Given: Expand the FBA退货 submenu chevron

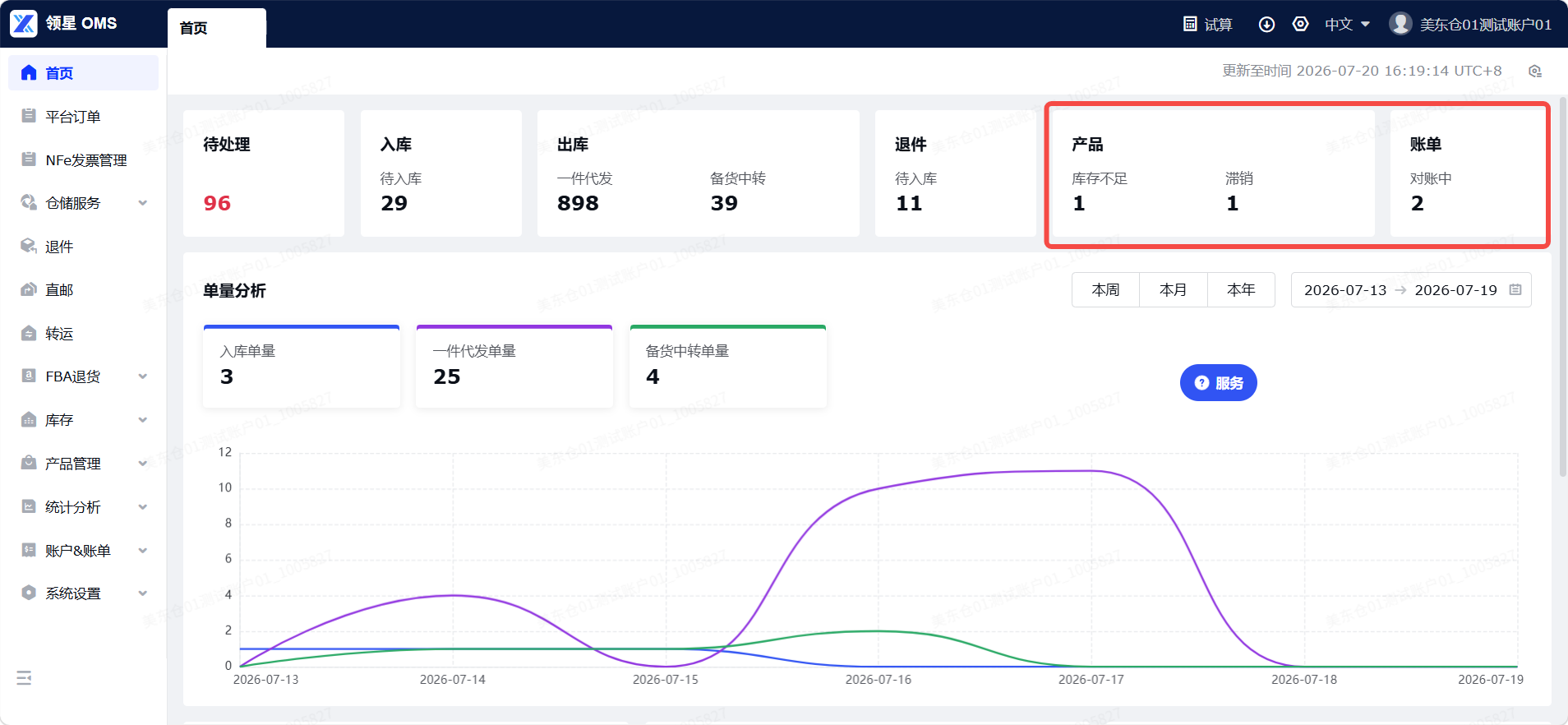Looking at the screenshot, I should point(143,376).
